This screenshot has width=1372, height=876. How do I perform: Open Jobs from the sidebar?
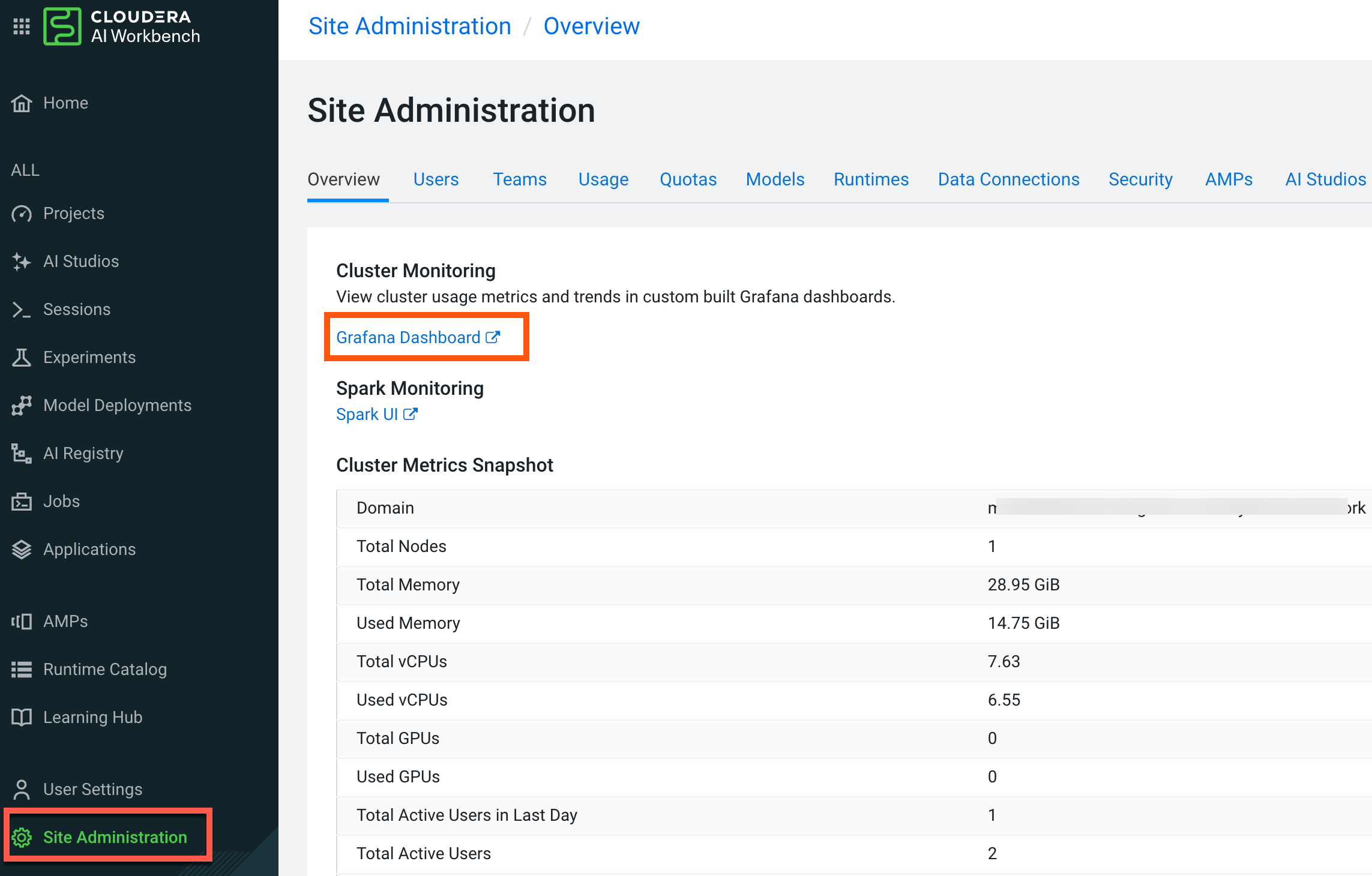(x=61, y=502)
